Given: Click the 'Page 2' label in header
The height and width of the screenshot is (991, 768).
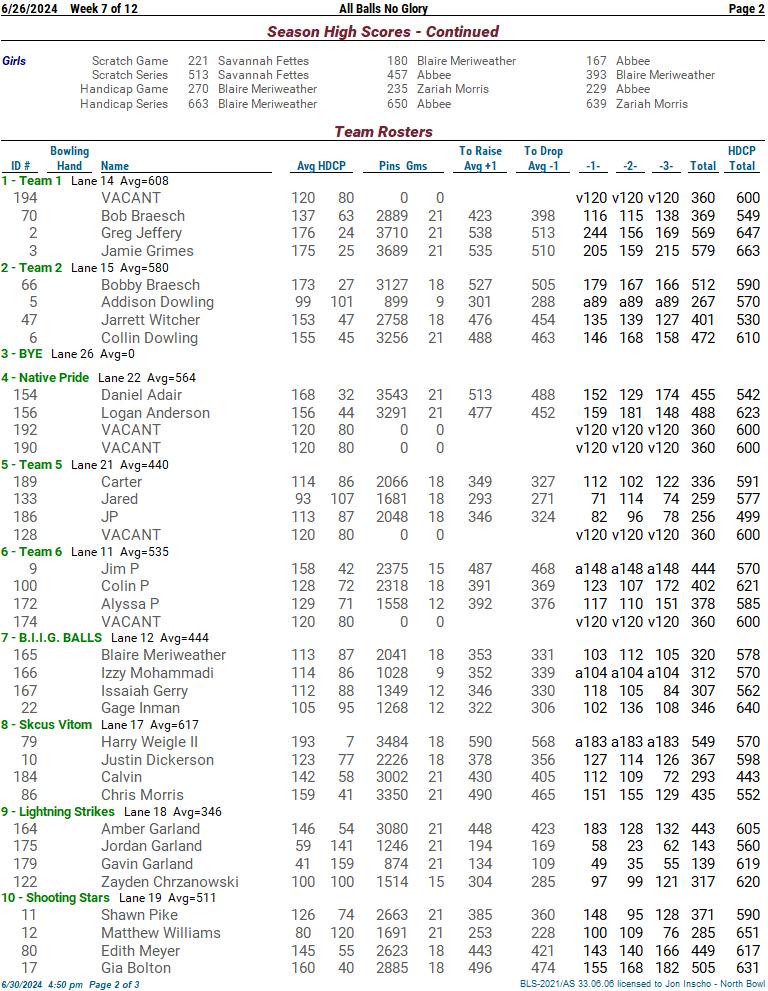Looking at the screenshot, I should (747, 9).
